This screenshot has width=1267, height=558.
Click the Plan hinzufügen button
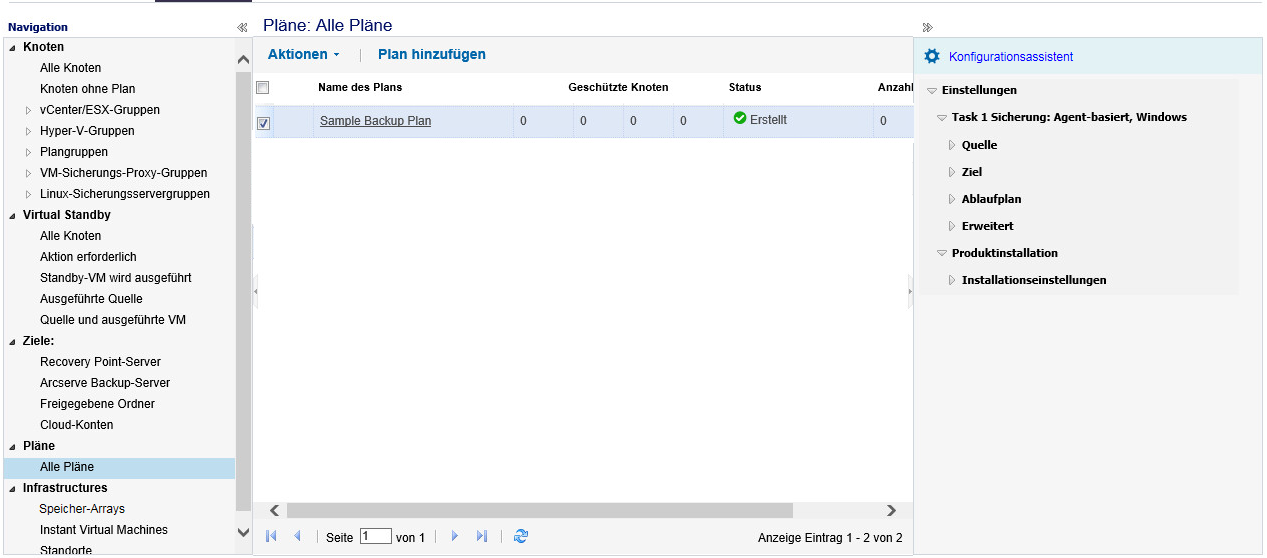pos(431,55)
